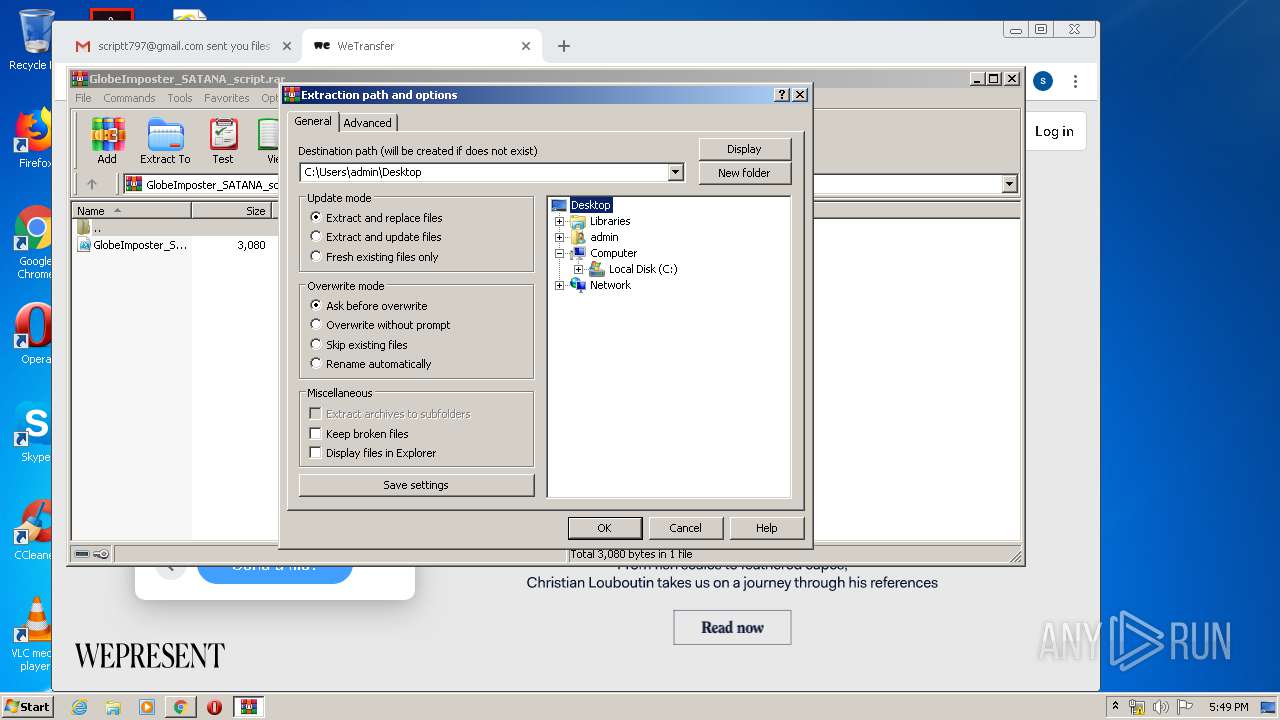Click Save settings button

pos(416,485)
